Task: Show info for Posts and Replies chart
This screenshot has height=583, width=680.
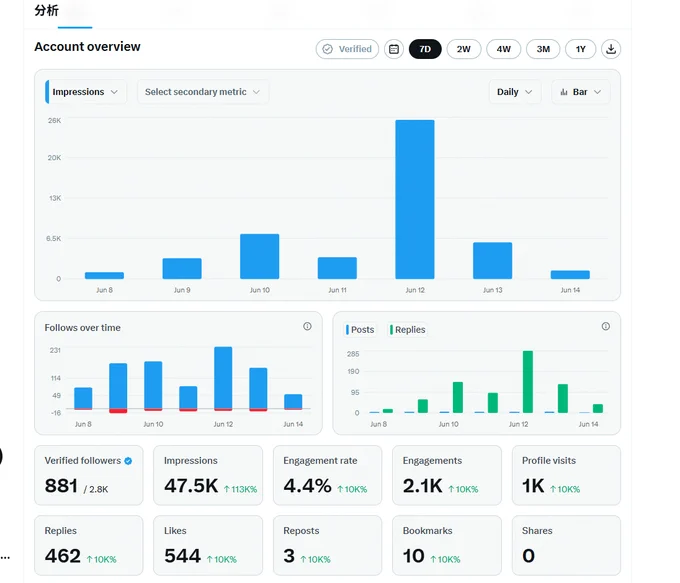Action: pos(605,326)
